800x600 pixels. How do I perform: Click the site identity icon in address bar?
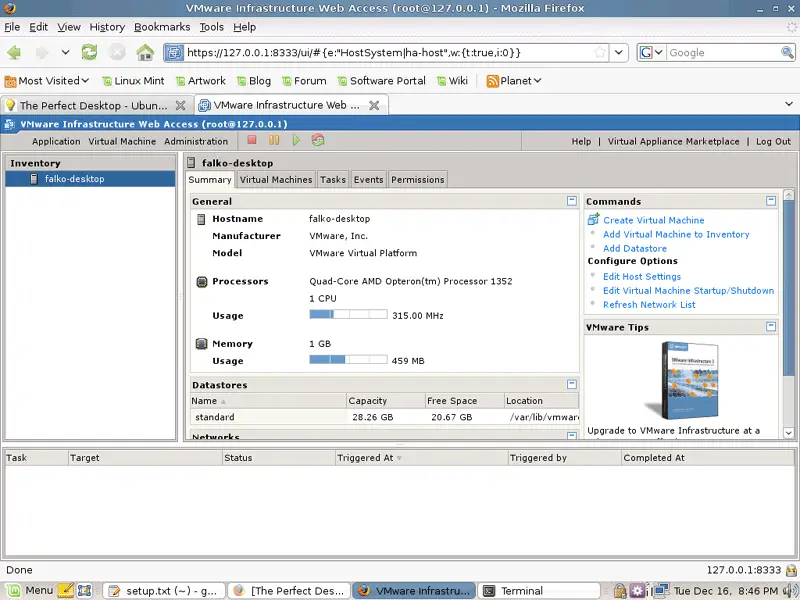(173, 52)
